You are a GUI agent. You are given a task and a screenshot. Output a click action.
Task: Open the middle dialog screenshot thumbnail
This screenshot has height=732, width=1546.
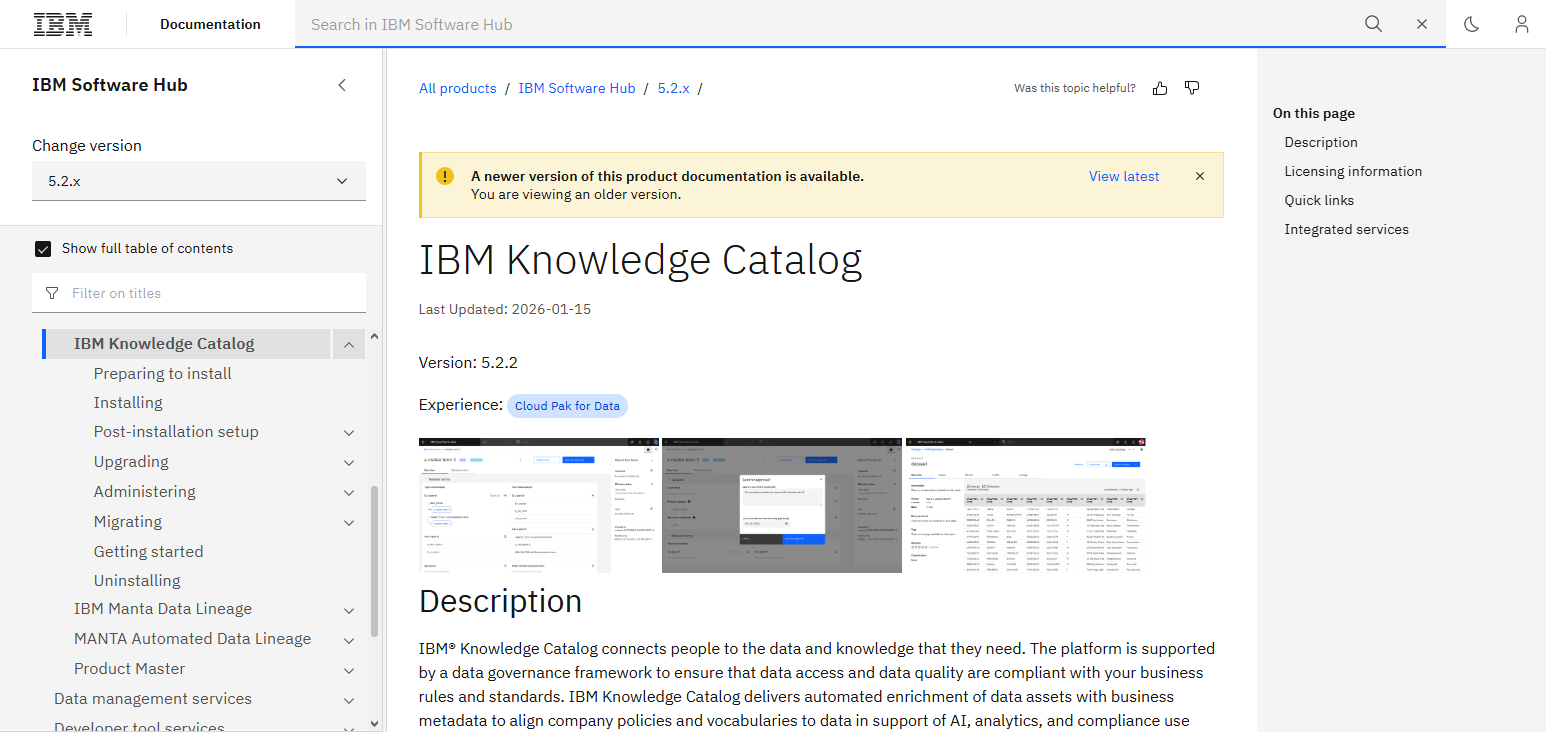point(782,505)
